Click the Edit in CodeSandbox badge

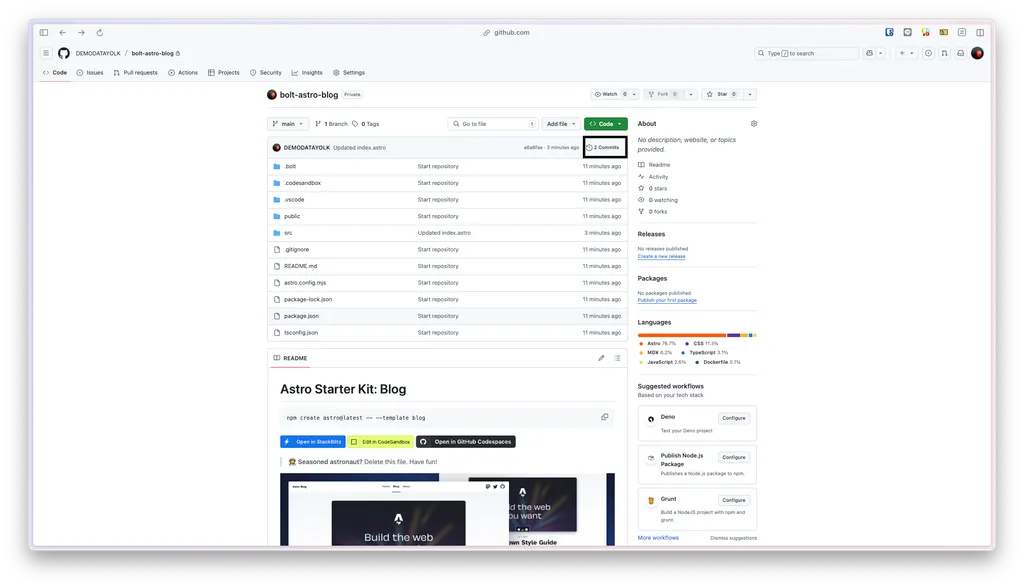point(381,442)
